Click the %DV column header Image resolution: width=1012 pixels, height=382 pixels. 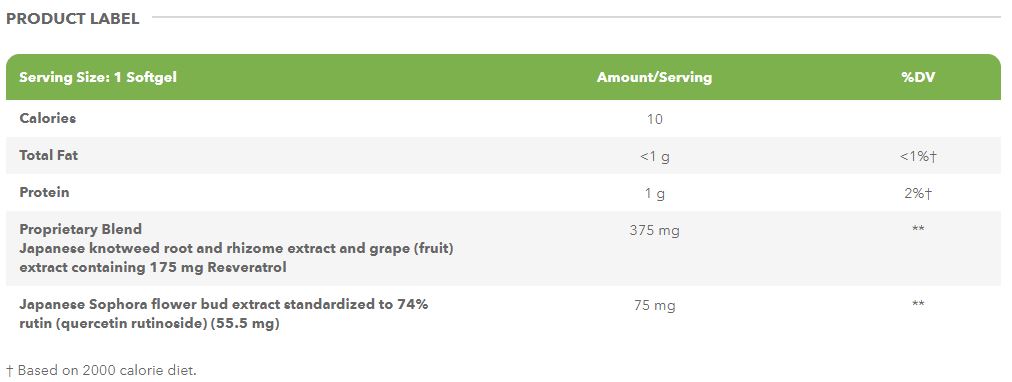pos(918,77)
